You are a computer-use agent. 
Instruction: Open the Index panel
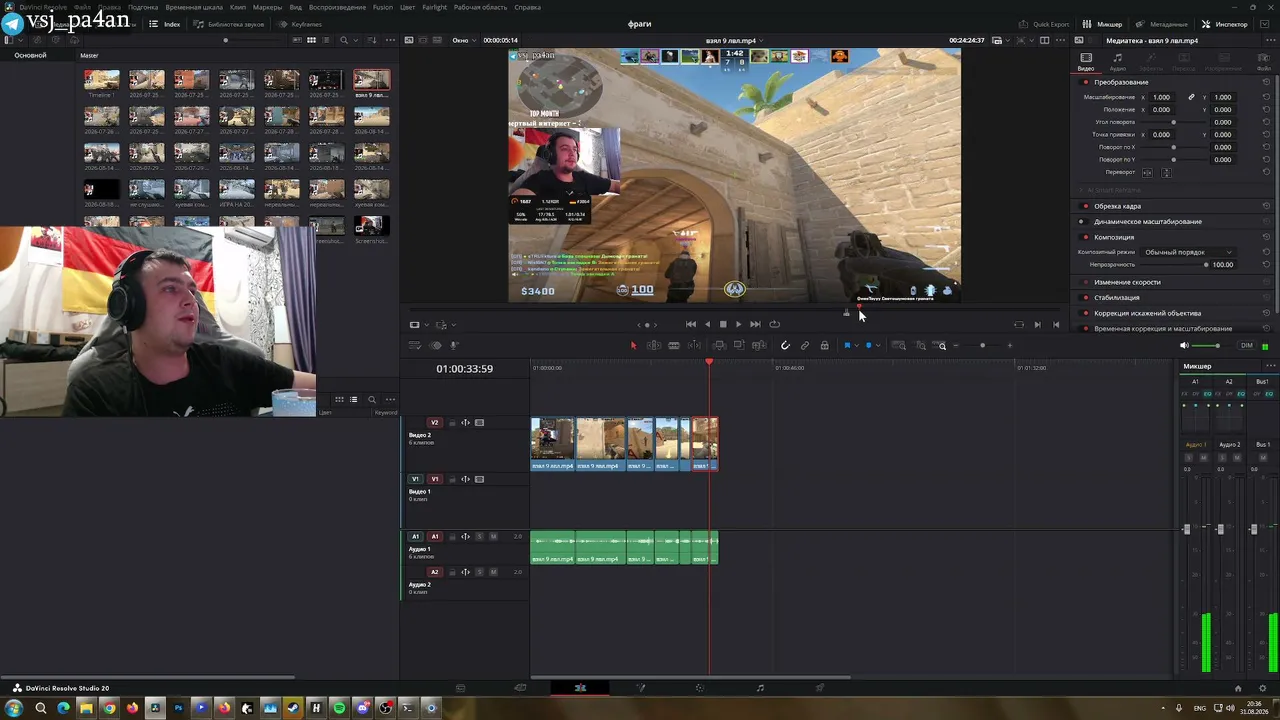coord(165,24)
